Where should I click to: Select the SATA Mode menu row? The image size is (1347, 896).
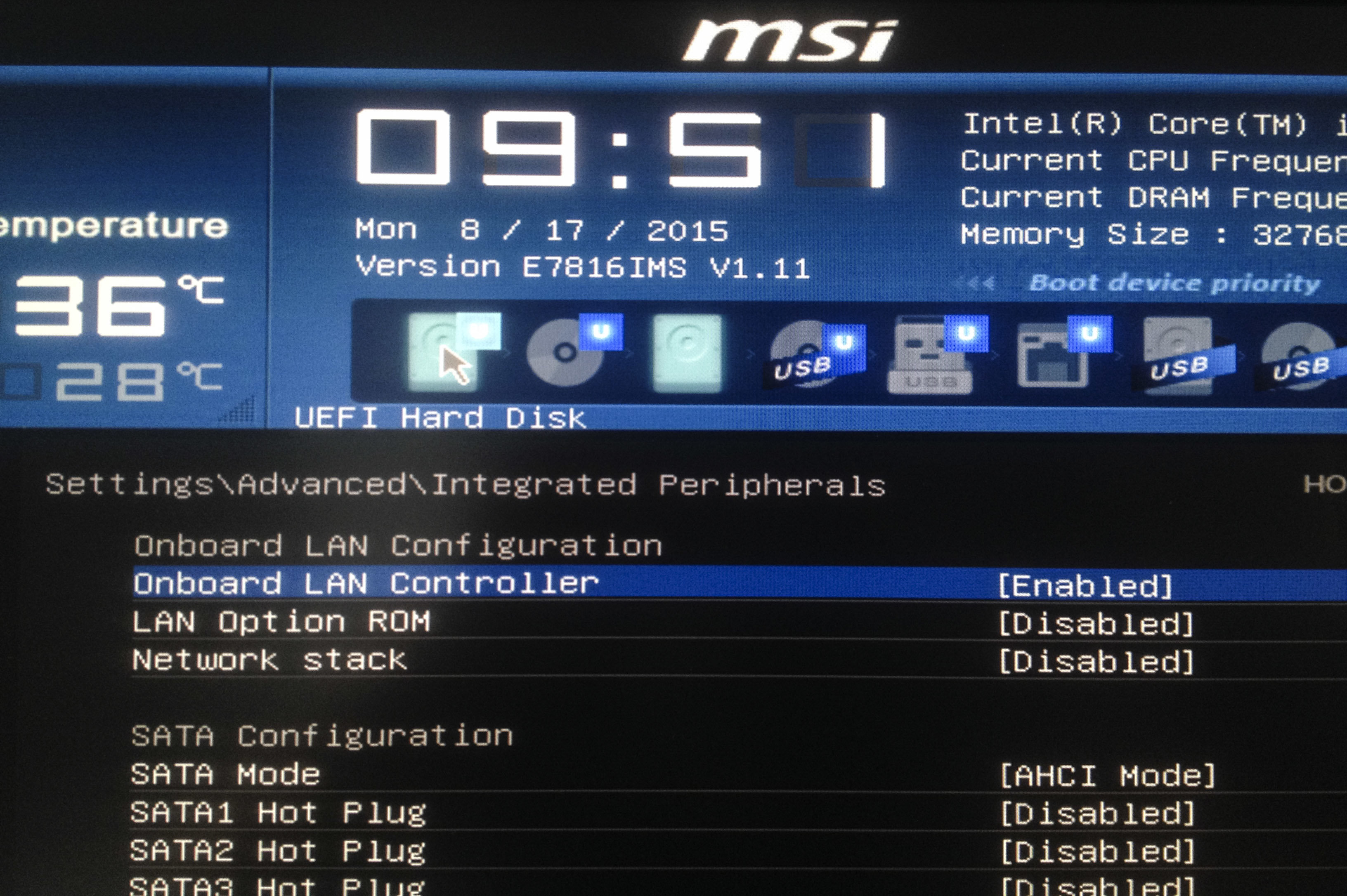click(225, 775)
